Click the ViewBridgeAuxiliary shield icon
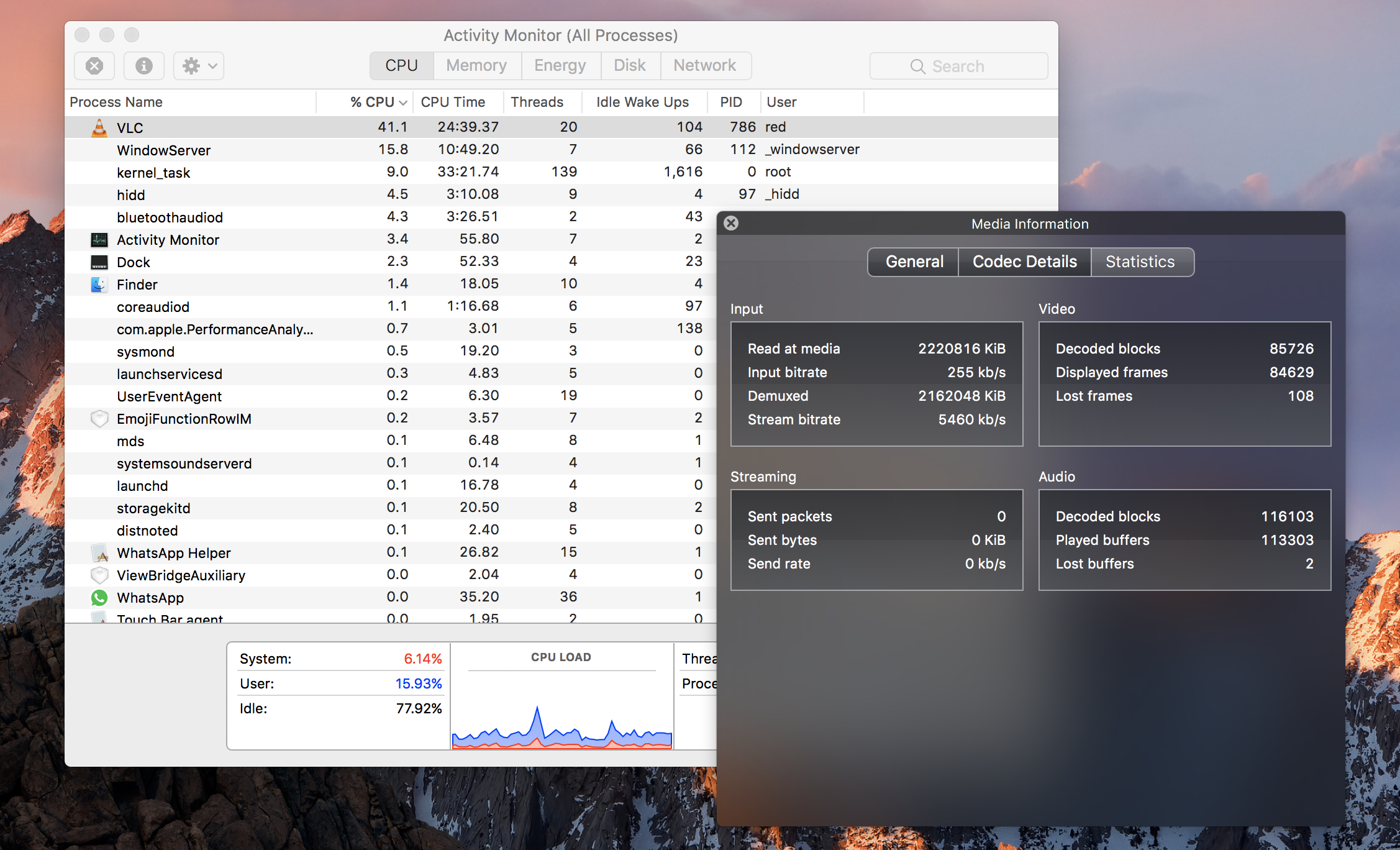This screenshot has height=850, width=1400. coord(99,575)
